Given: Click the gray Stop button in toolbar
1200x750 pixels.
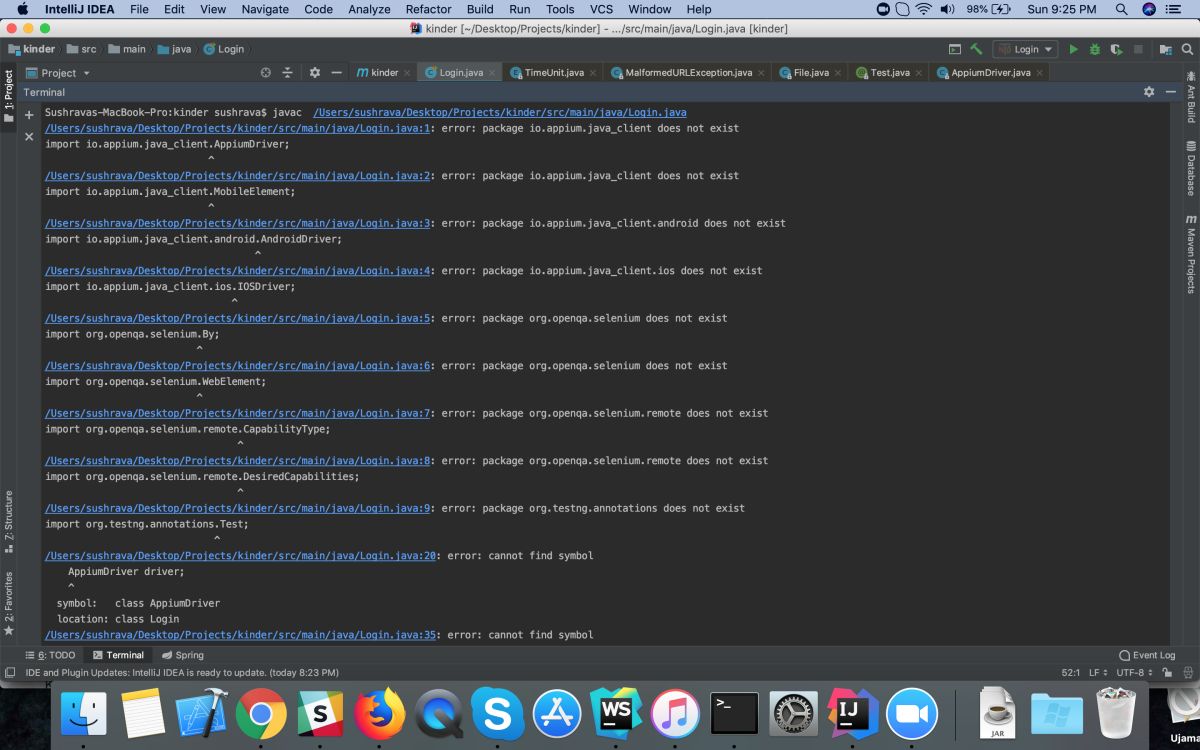Looking at the screenshot, I should 1138,49.
